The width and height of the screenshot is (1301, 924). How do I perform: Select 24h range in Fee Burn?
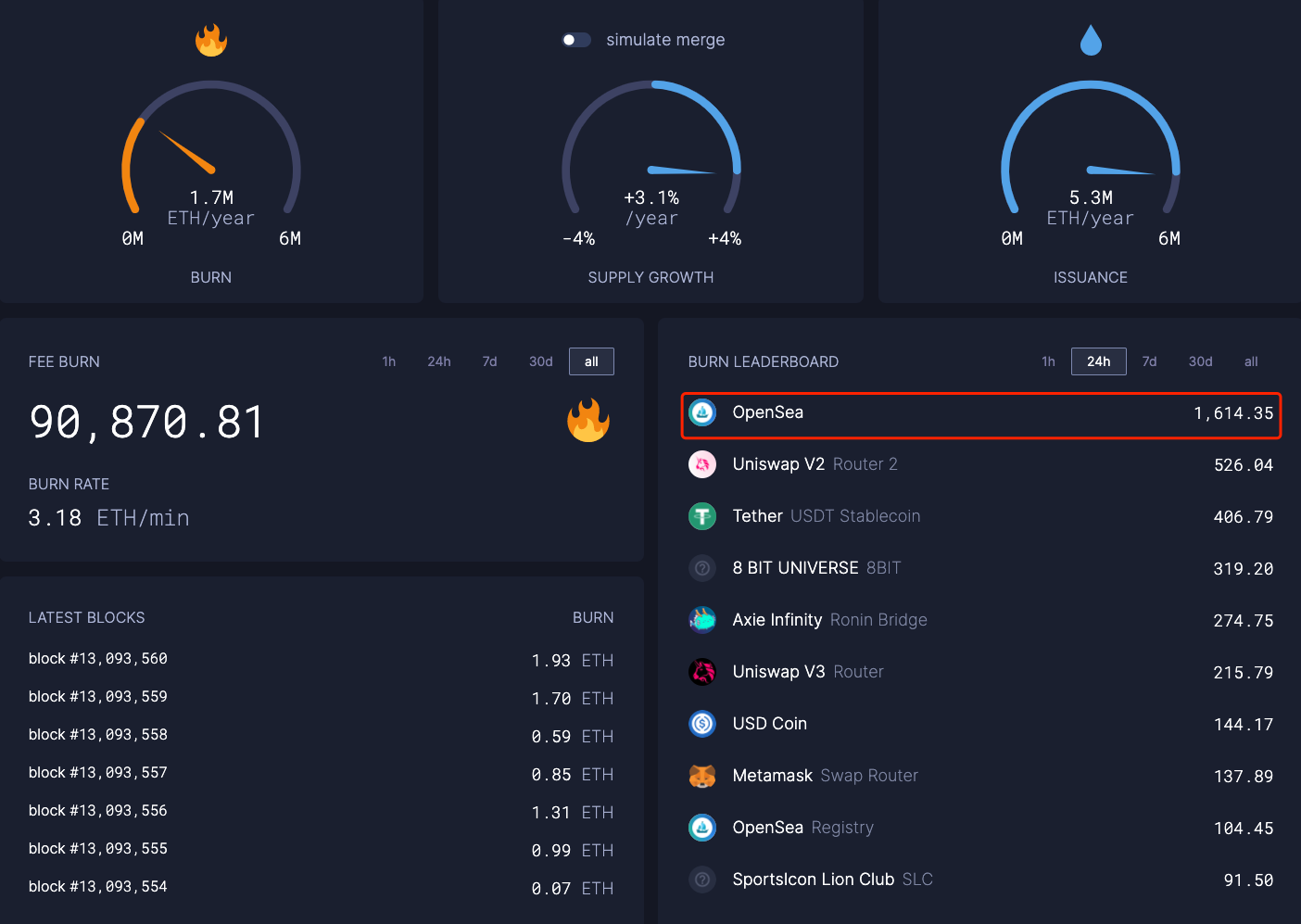439,361
